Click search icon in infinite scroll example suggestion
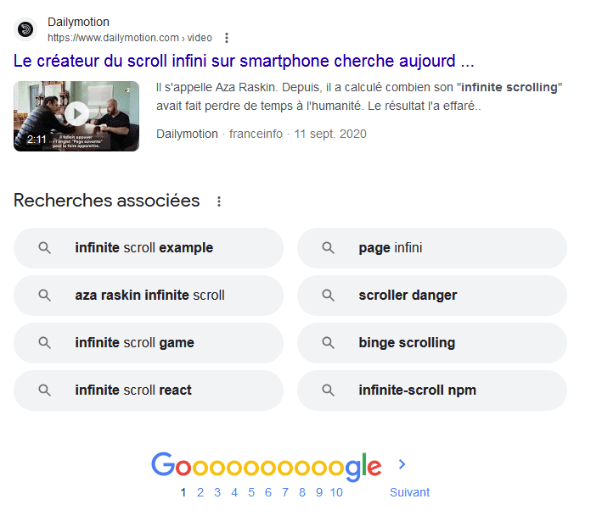Viewport: 602px width, 516px height. point(45,248)
